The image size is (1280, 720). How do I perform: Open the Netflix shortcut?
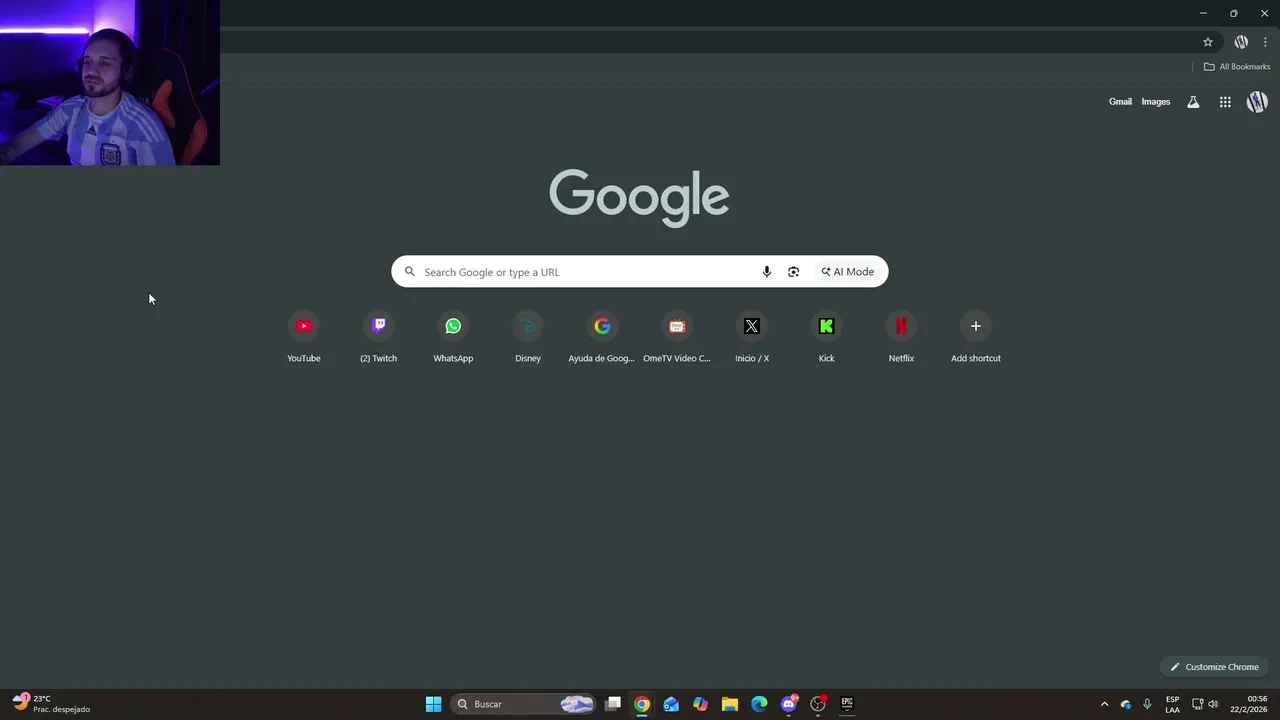click(x=901, y=338)
